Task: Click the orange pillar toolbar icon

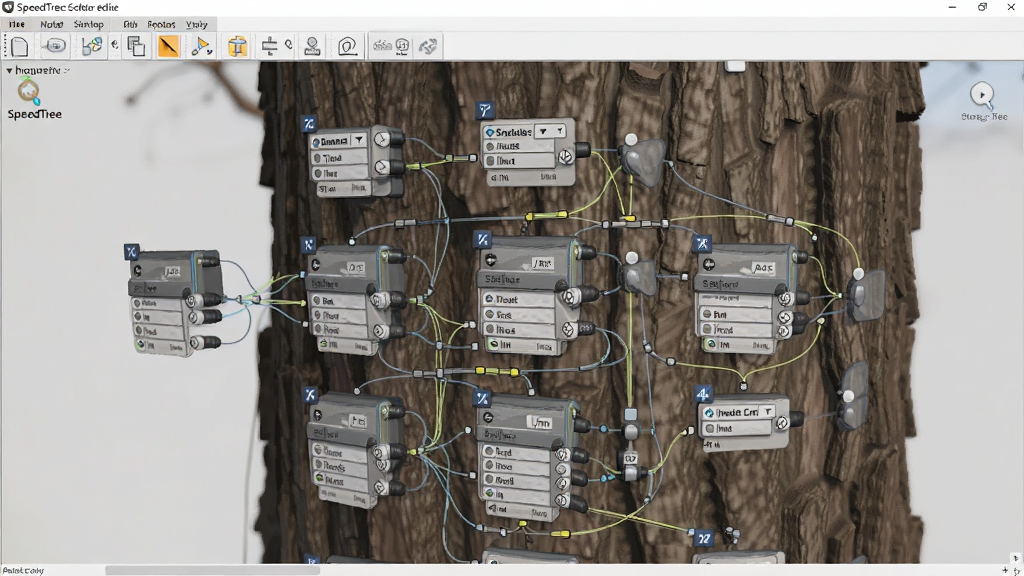Action: click(x=237, y=46)
